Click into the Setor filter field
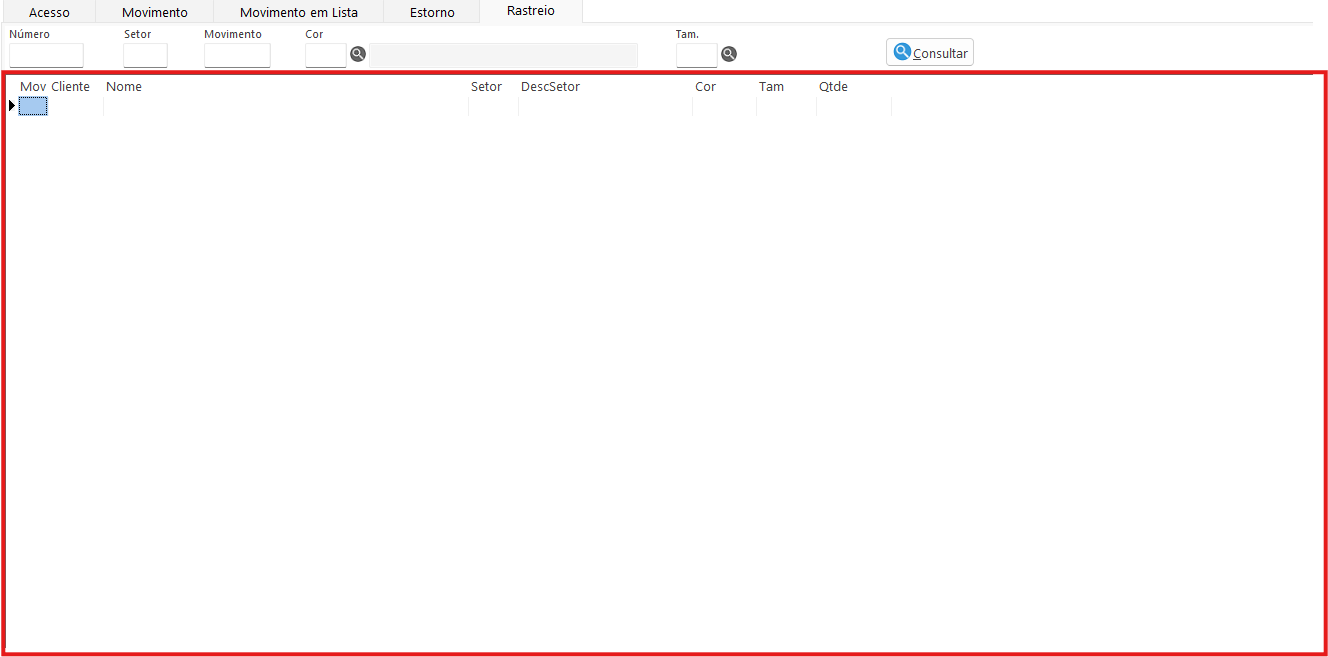 (145, 56)
